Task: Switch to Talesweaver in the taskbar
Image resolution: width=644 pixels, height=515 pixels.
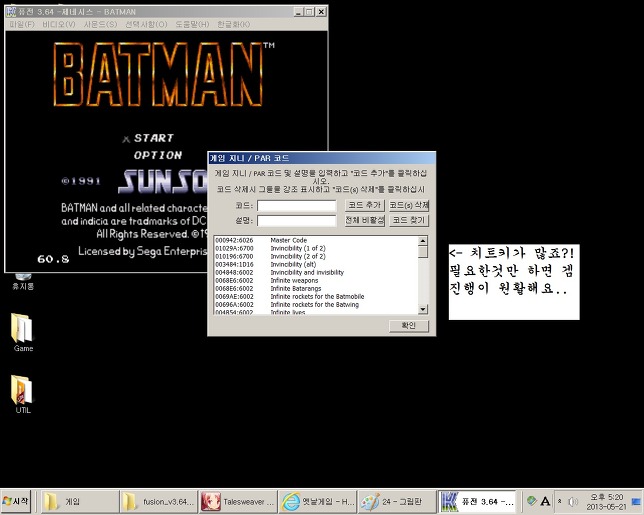Action: [x=238, y=501]
